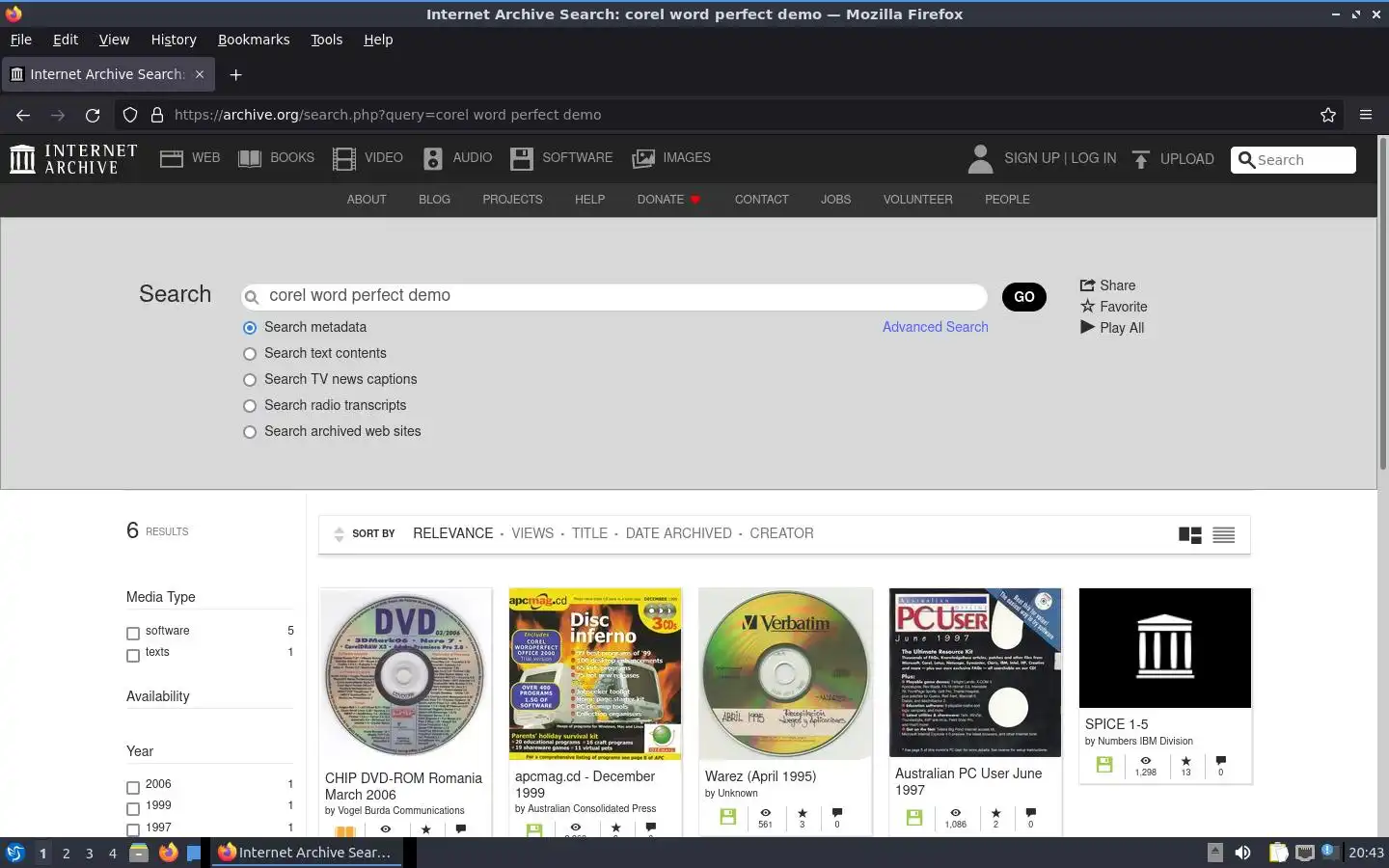Check the 2006 year filter
1389x868 pixels.
point(133,787)
